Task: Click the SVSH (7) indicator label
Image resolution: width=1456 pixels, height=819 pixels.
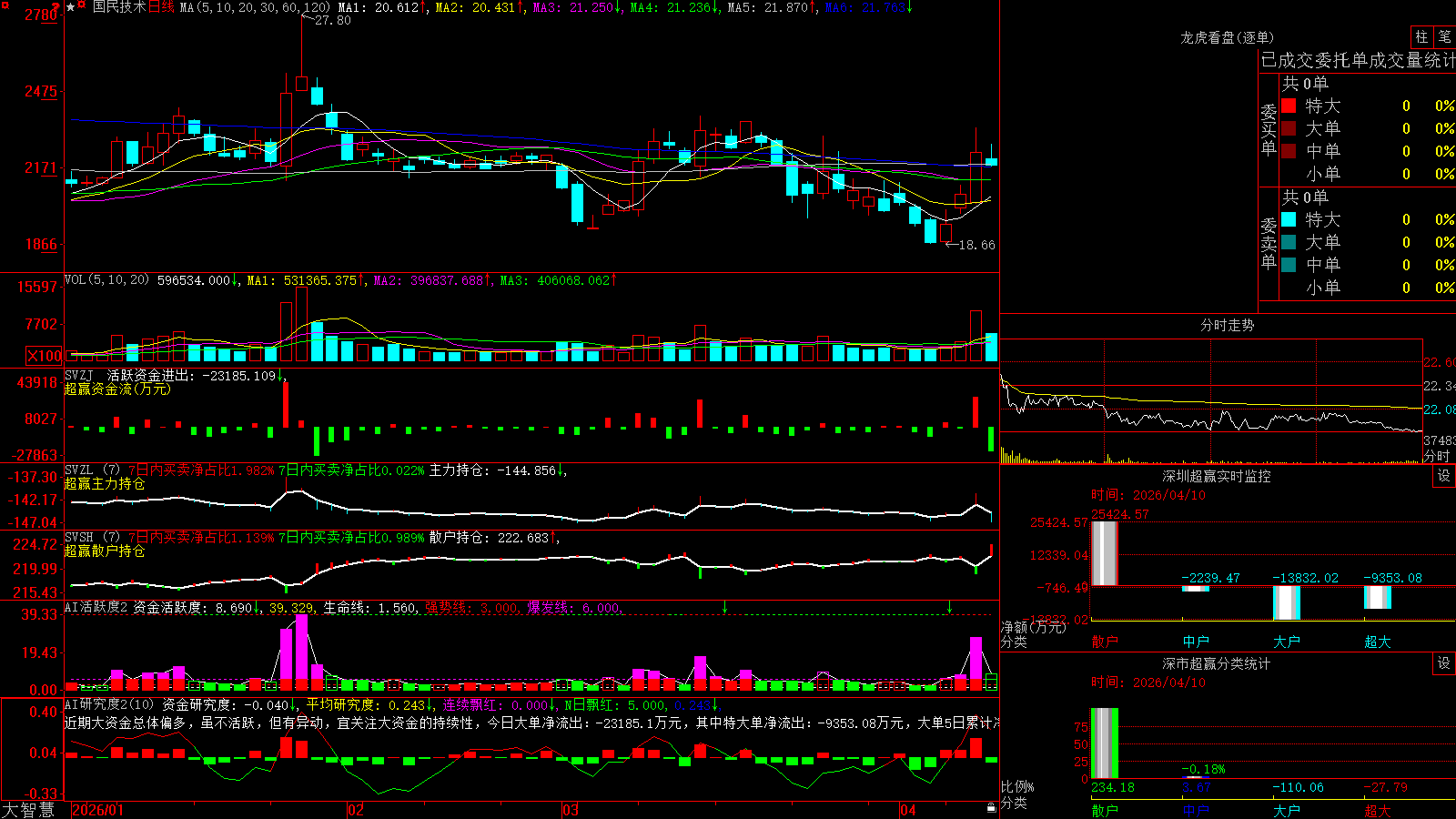Action: point(92,538)
